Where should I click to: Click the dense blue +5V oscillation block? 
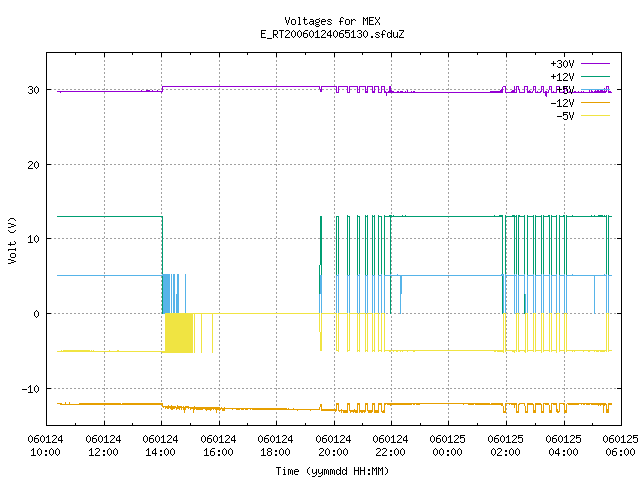tap(166, 293)
